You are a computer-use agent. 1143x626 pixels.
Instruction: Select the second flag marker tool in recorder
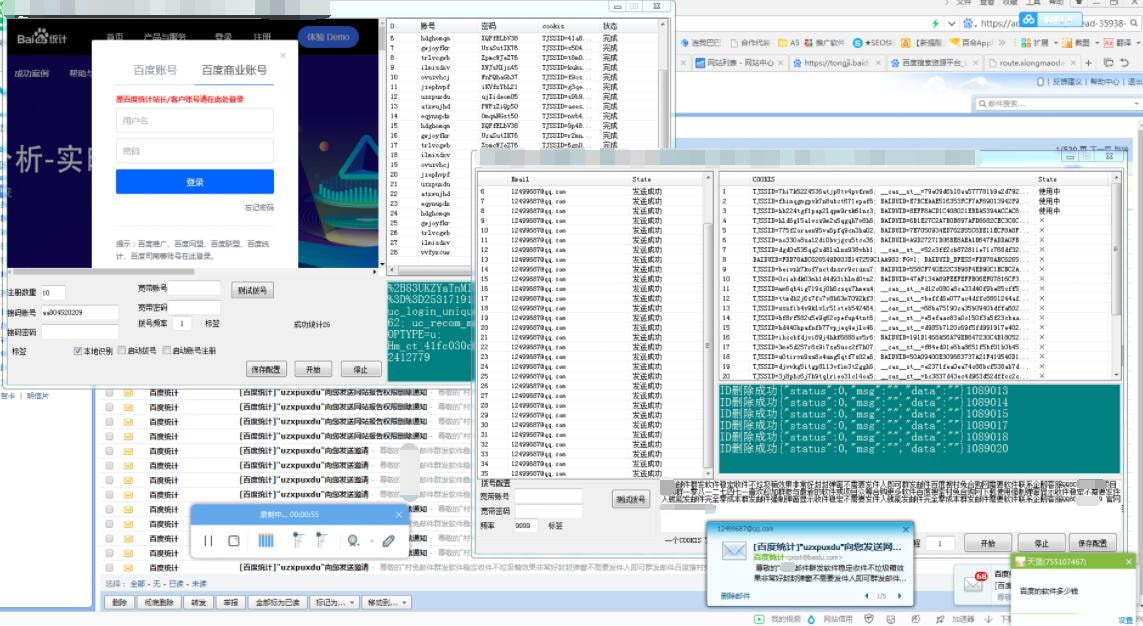321,540
